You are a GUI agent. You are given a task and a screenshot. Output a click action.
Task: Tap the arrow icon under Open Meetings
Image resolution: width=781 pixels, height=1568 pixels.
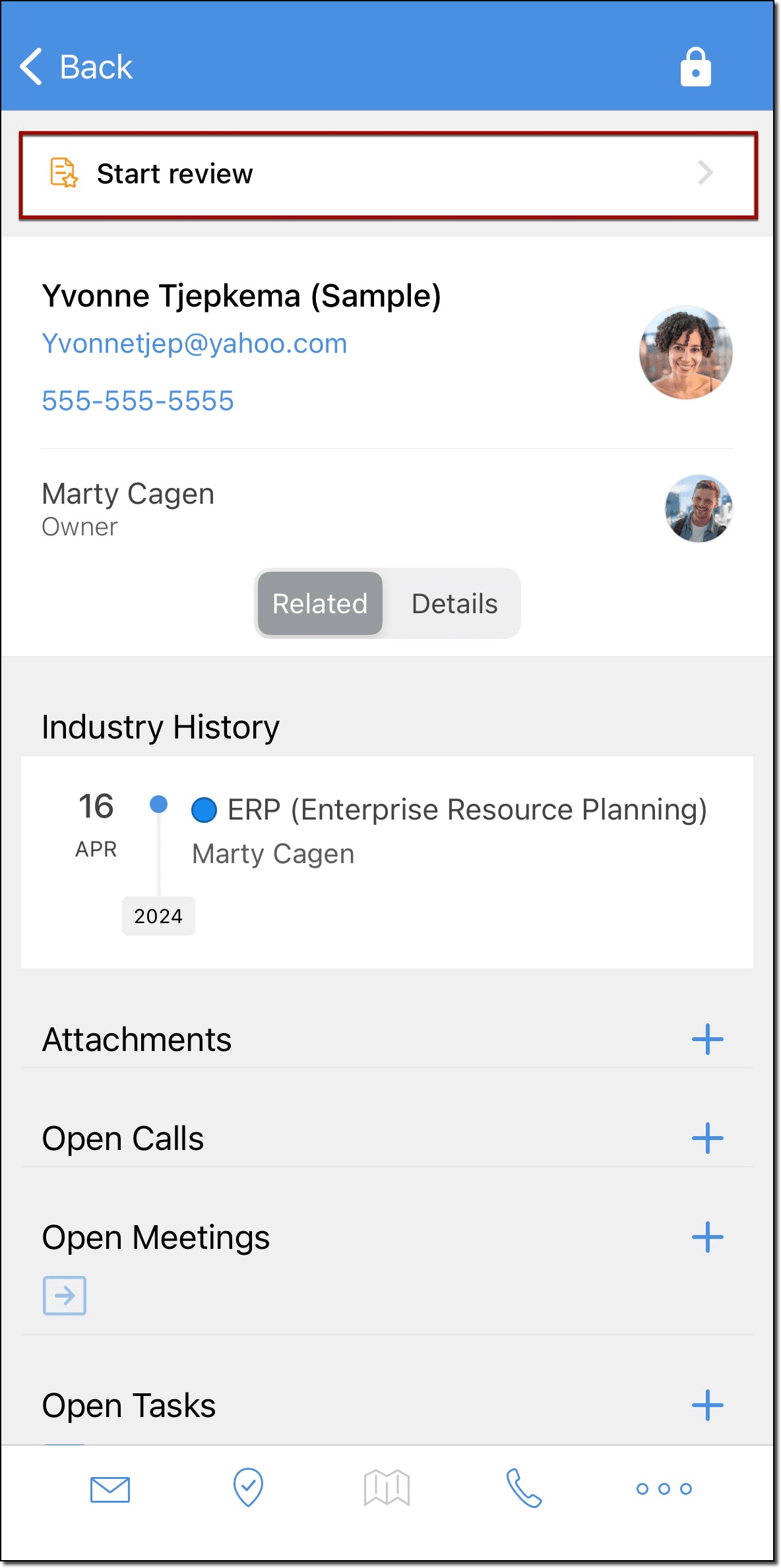[x=65, y=1295]
